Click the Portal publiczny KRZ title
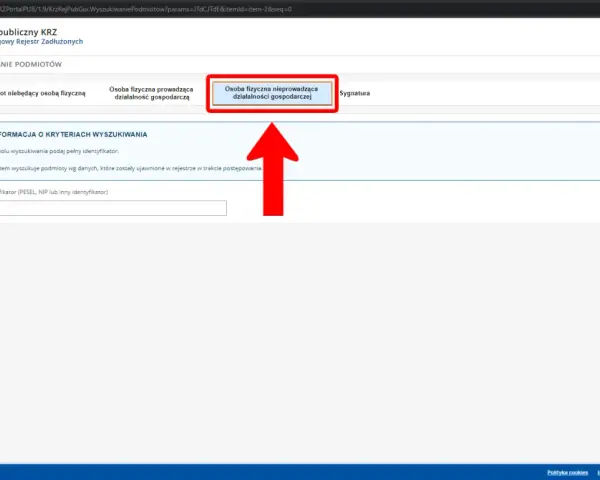The width and height of the screenshot is (600, 480). tap(28, 32)
